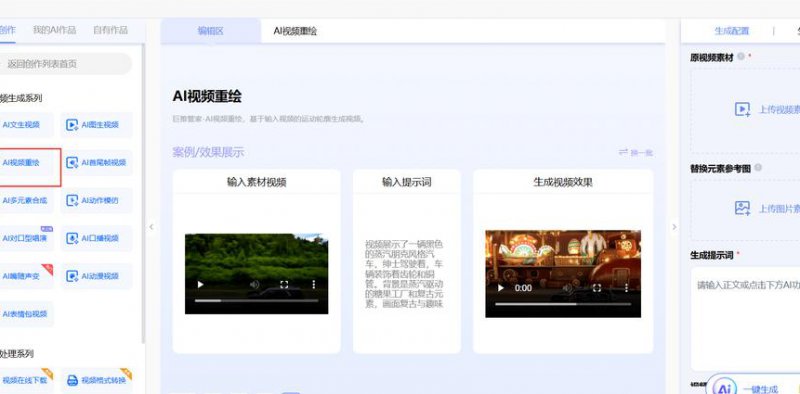
Task: Fullscreen the 输入素材视频 sample video
Action: click(284, 284)
